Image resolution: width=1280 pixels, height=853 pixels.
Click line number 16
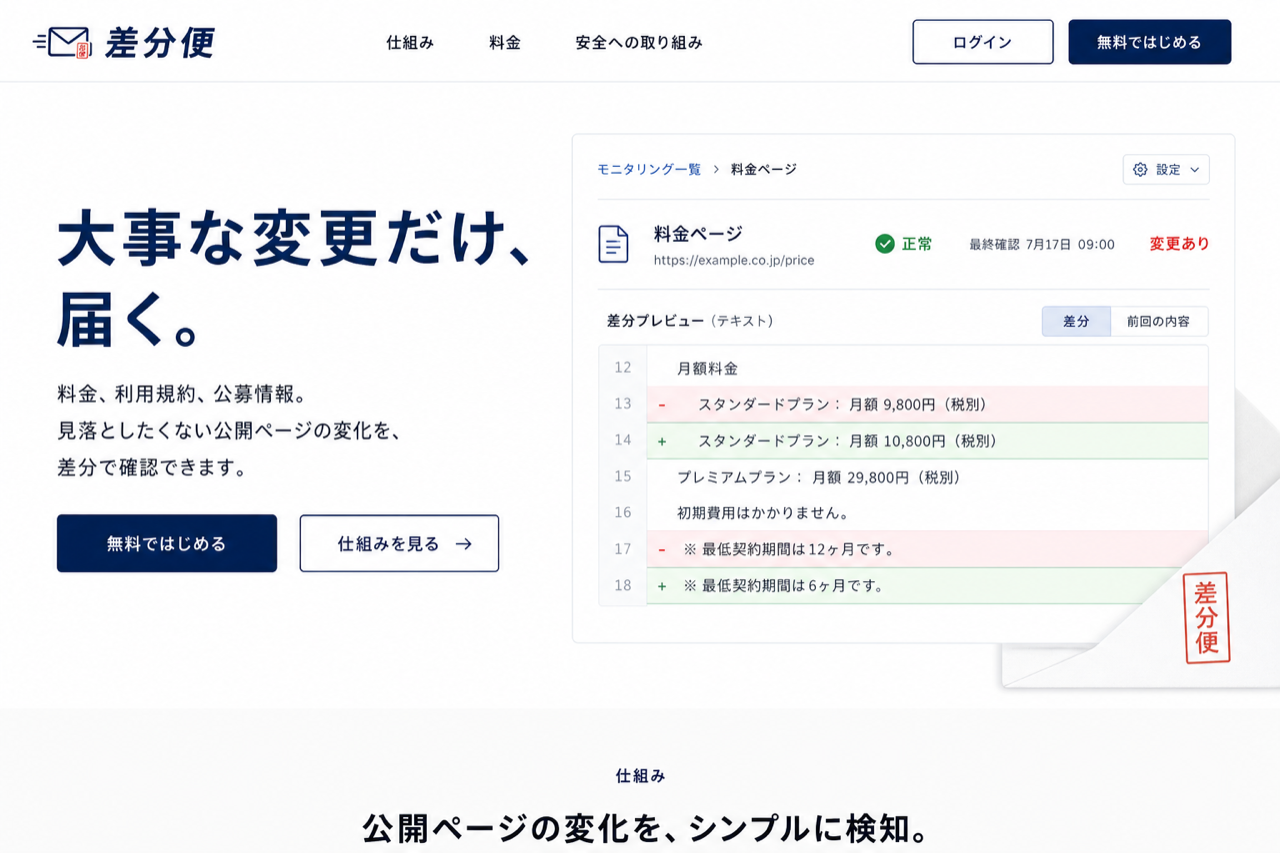623,512
